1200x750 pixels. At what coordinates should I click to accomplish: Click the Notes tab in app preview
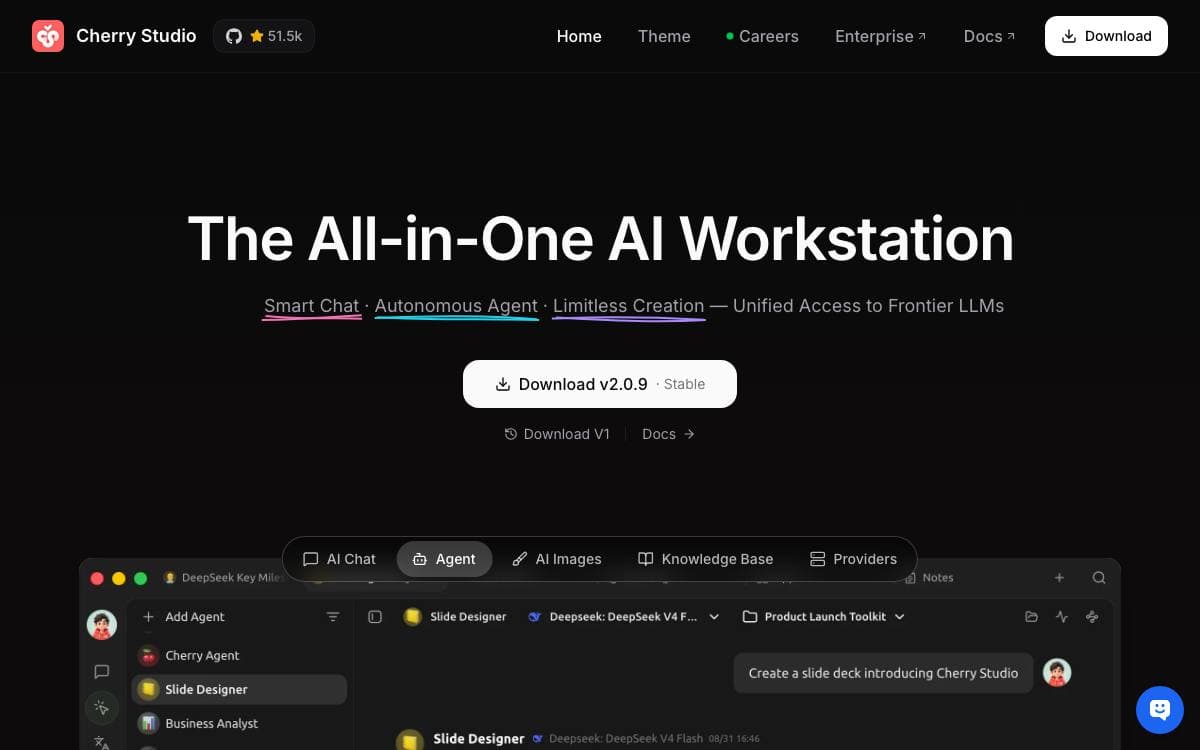click(x=929, y=578)
